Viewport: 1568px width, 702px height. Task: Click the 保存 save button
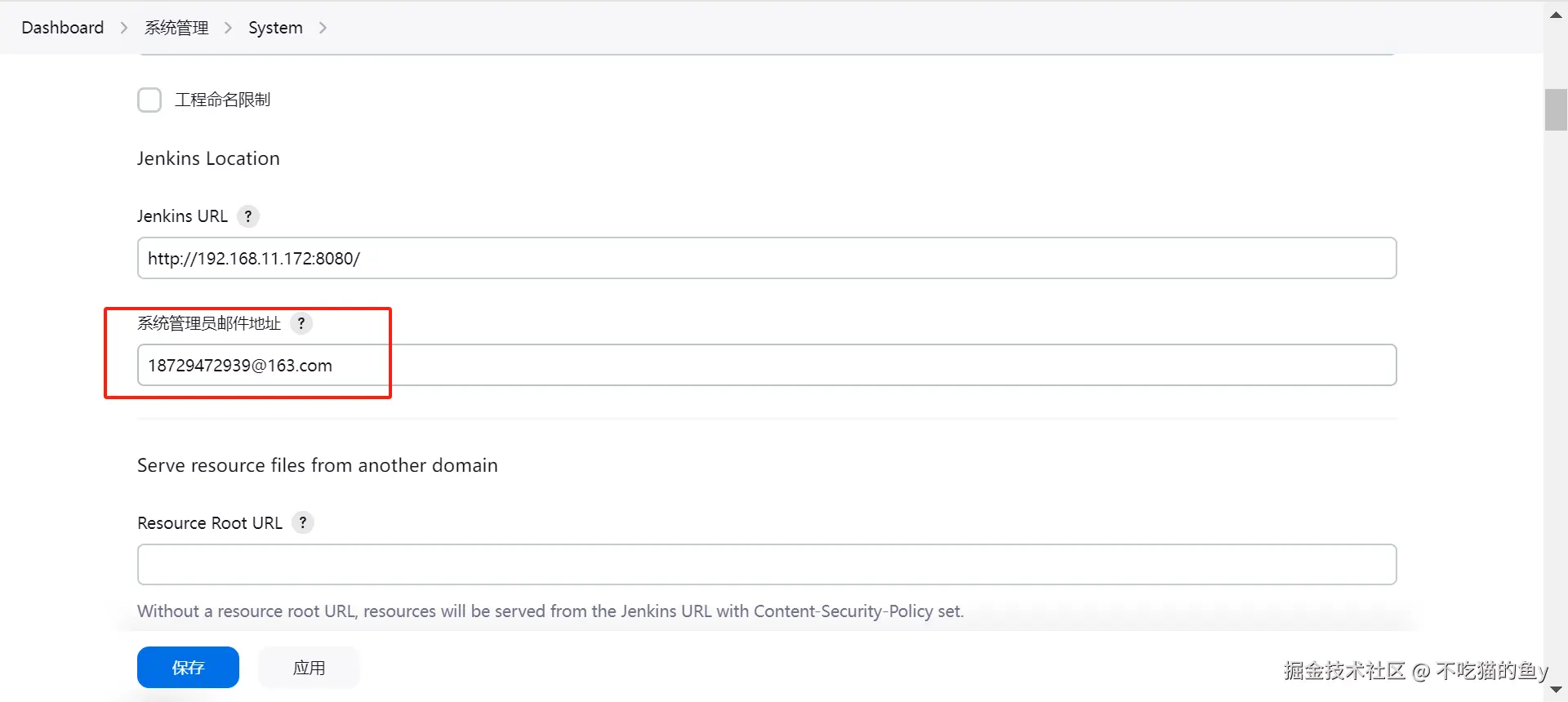(188, 668)
